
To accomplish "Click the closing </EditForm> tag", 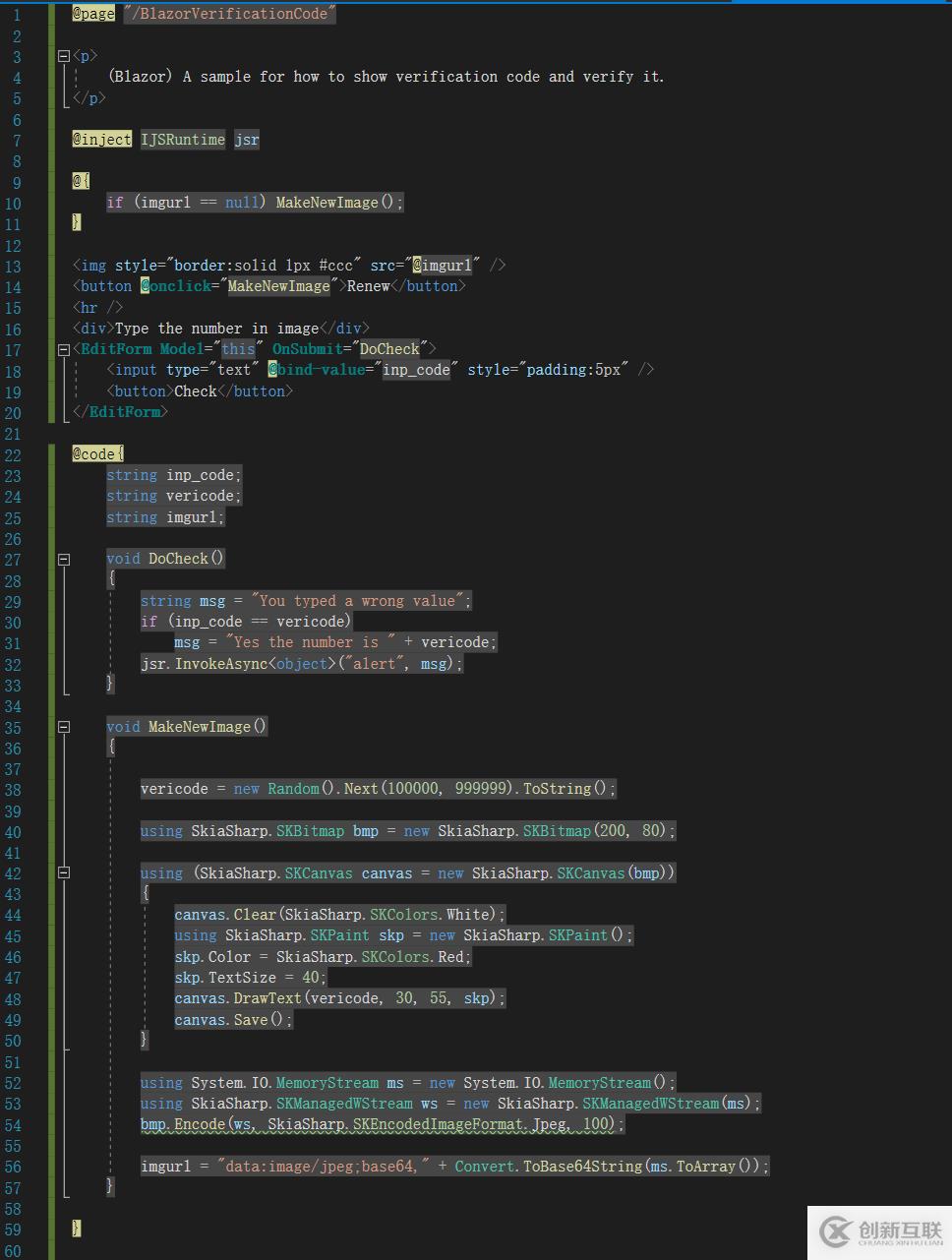I will pyautogui.click(x=120, y=412).
